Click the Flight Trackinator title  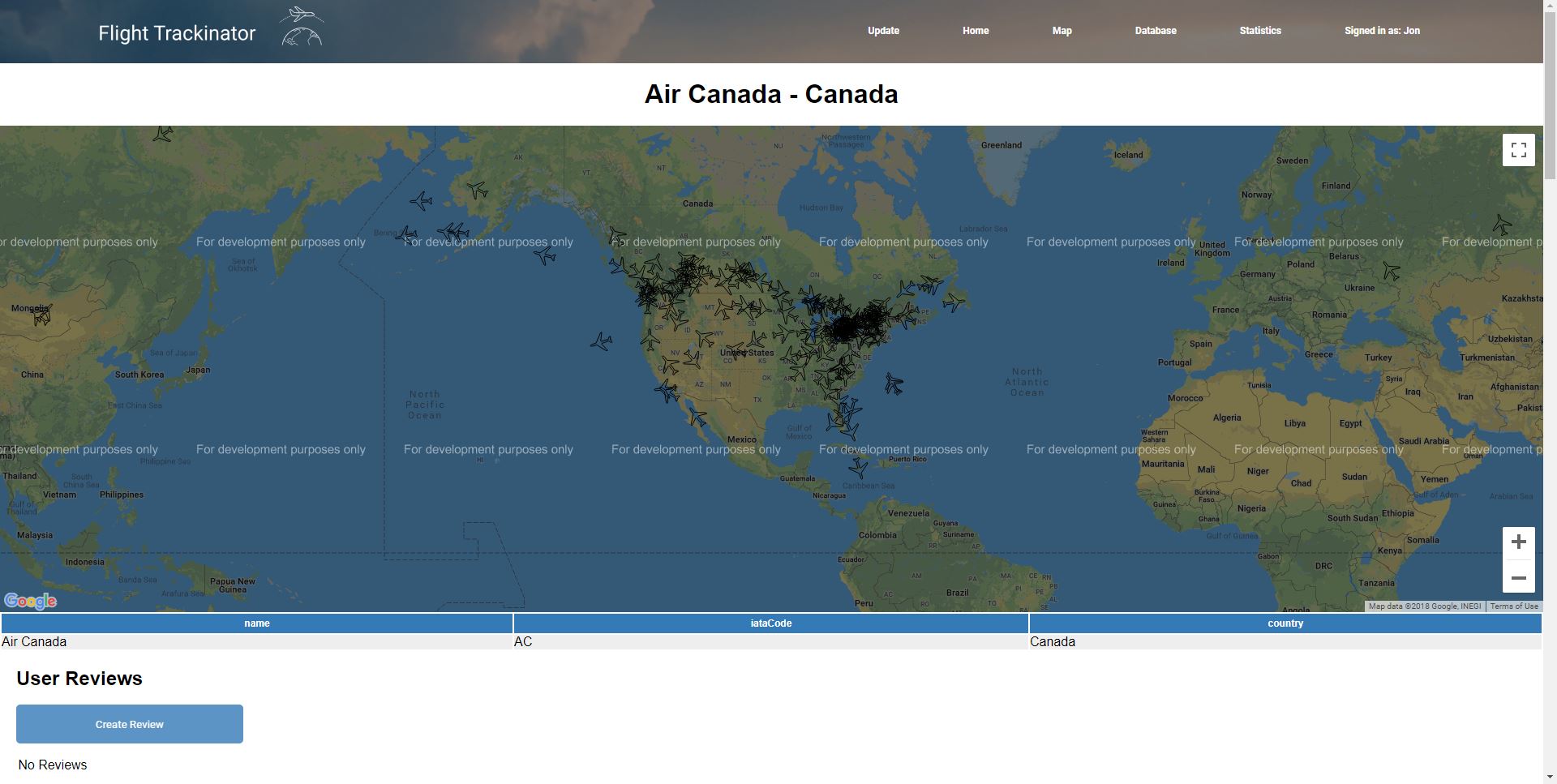point(177,33)
